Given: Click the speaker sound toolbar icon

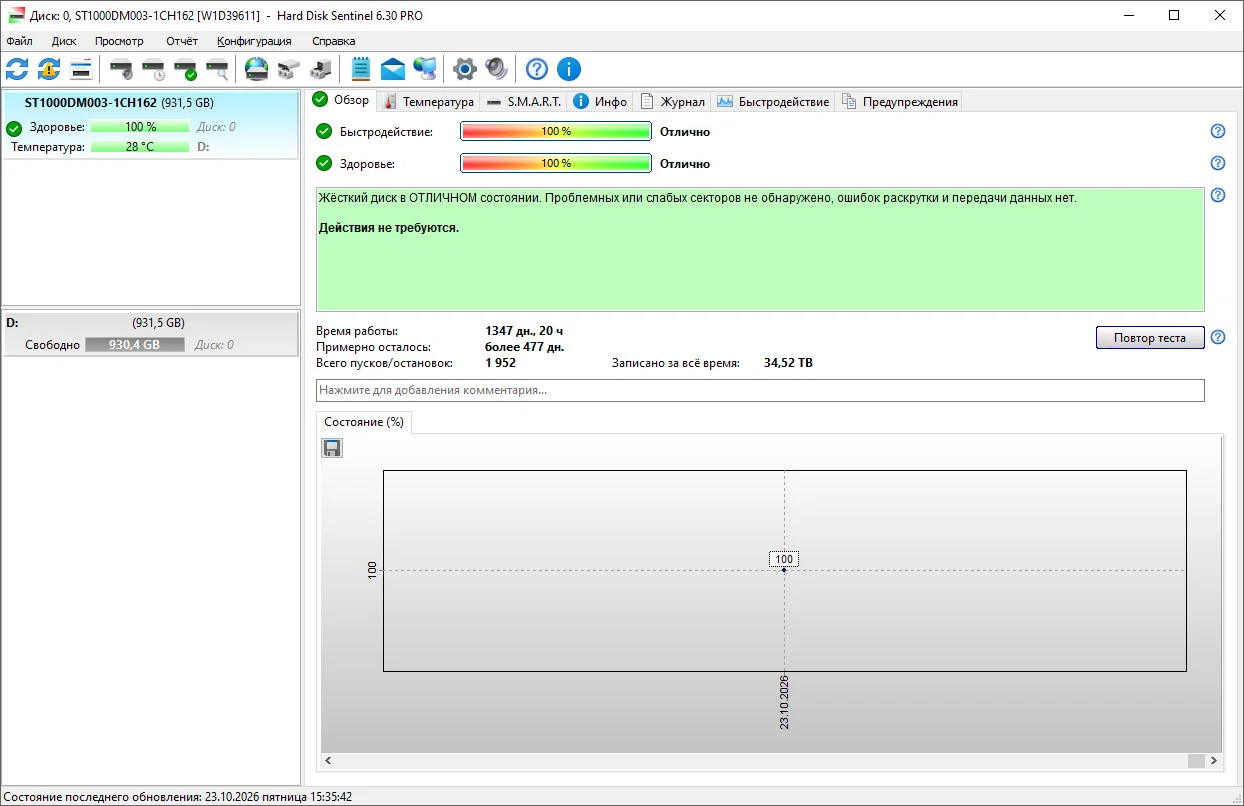Looking at the screenshot, I should click(496, 69).
